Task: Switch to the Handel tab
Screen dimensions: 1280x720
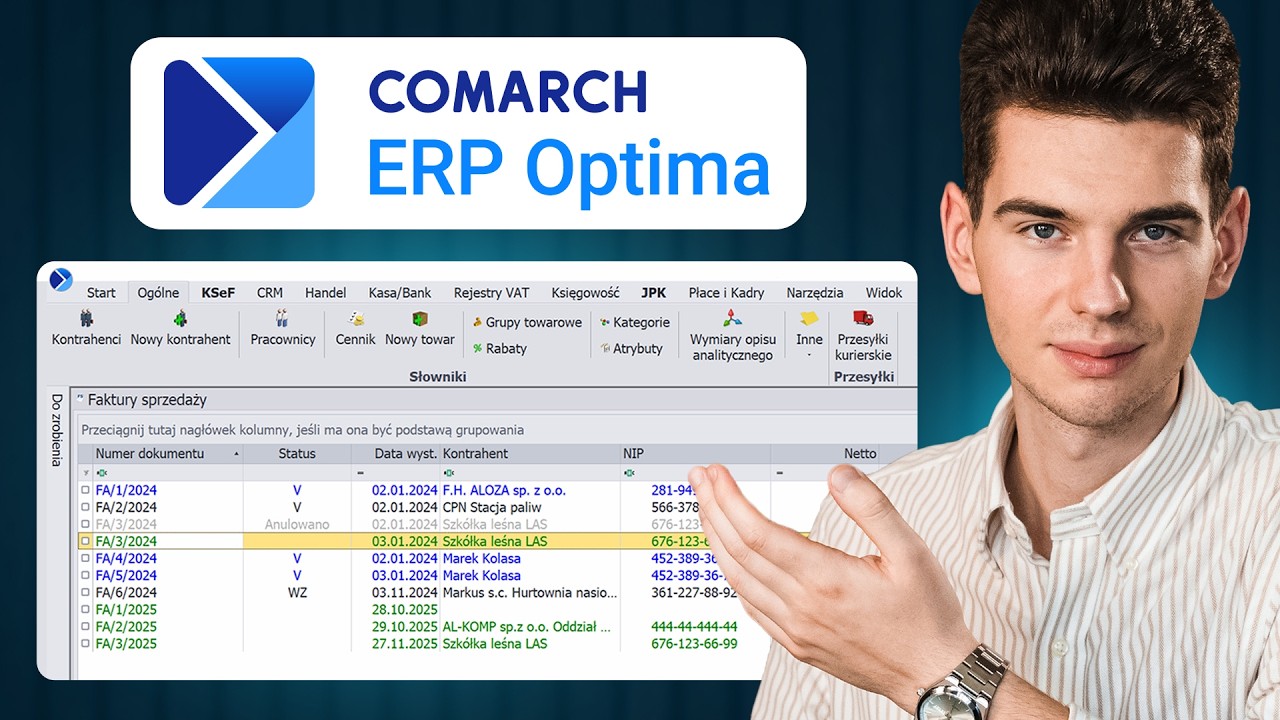Action: click(x=326, y=293)
